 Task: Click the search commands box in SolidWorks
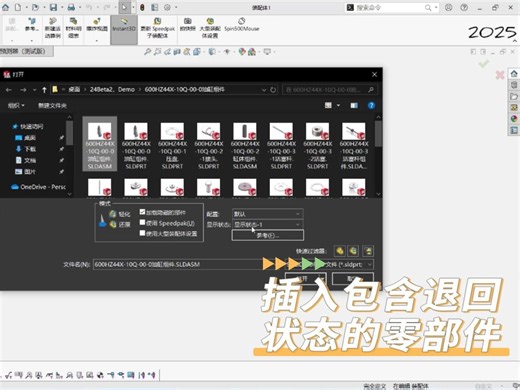[392, 7]
